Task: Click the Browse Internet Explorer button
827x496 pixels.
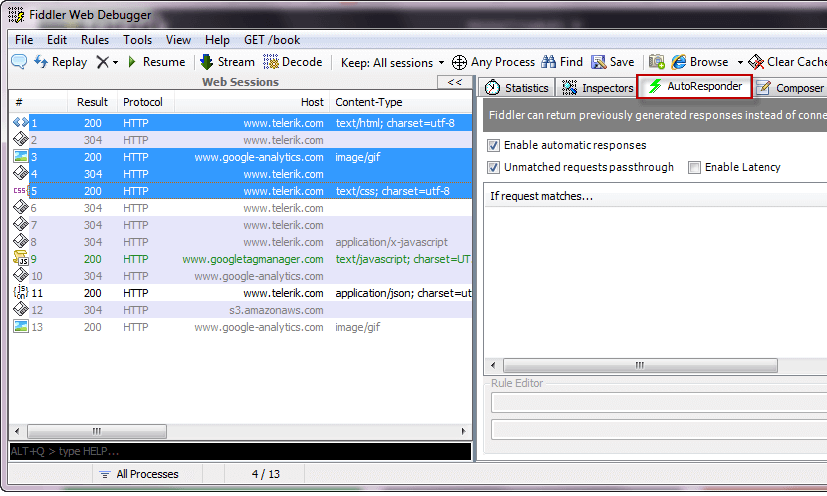Action: pyautogui.click(x=700, y=62)
